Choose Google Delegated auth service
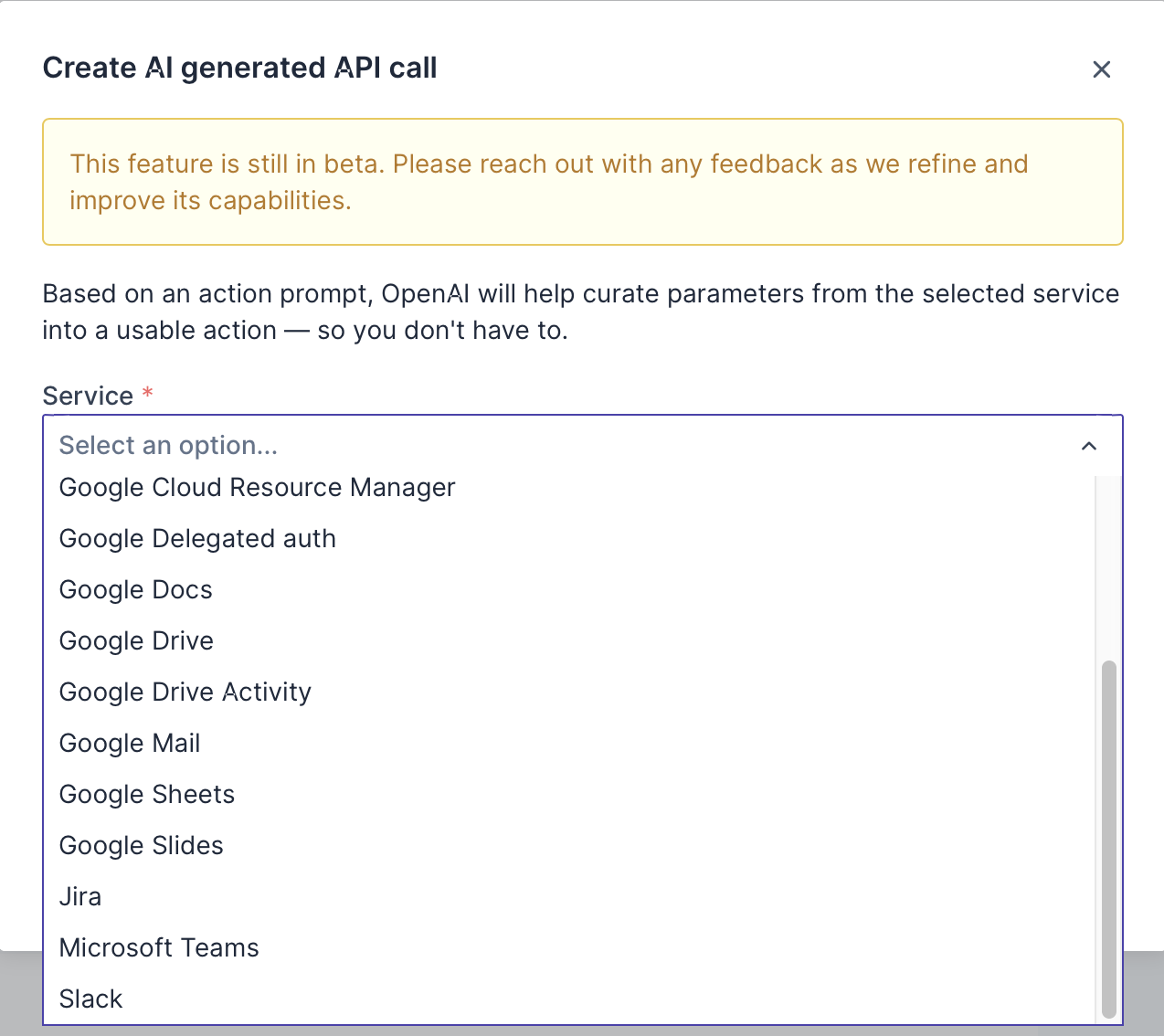Viewport: 1164px width, 1036px height. click(x=197, y=539)
